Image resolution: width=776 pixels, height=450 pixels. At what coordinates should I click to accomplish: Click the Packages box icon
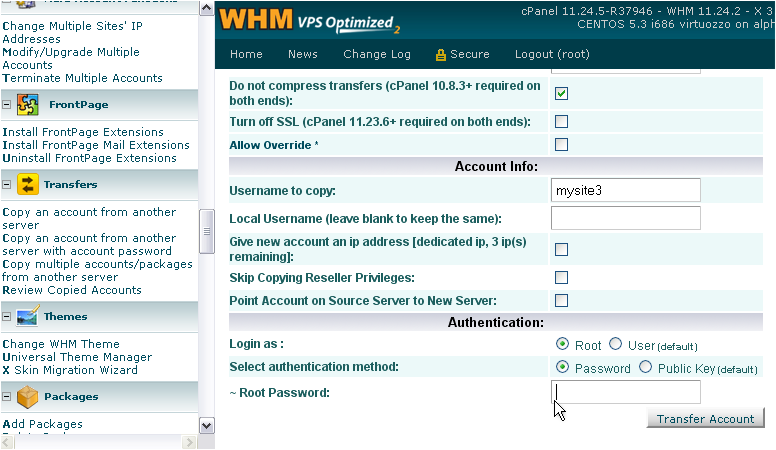[x=28, y=396]
